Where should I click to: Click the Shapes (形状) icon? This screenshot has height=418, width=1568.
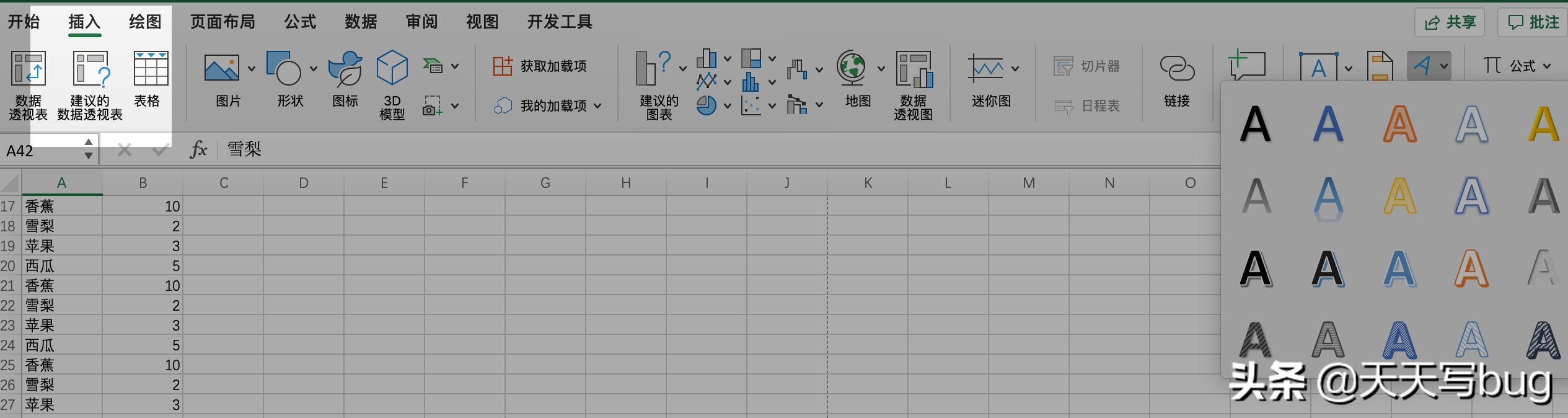click(283, 68)
